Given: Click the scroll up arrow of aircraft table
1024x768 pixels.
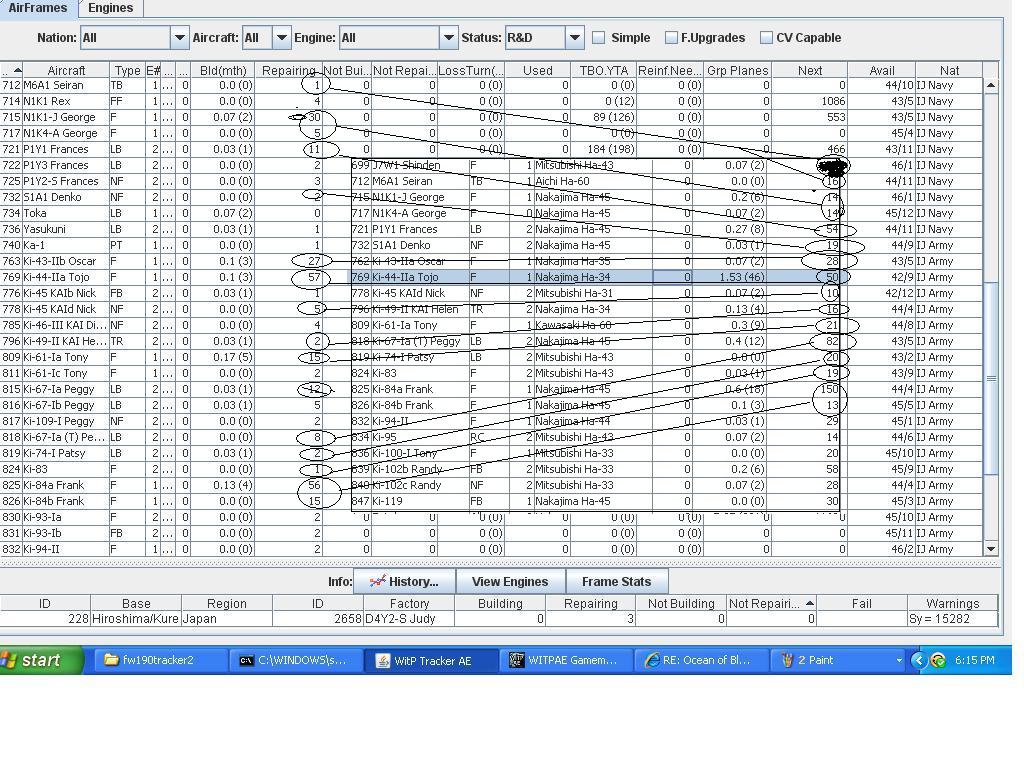Looking at the screenshot, I should click(x=991, y=86).
